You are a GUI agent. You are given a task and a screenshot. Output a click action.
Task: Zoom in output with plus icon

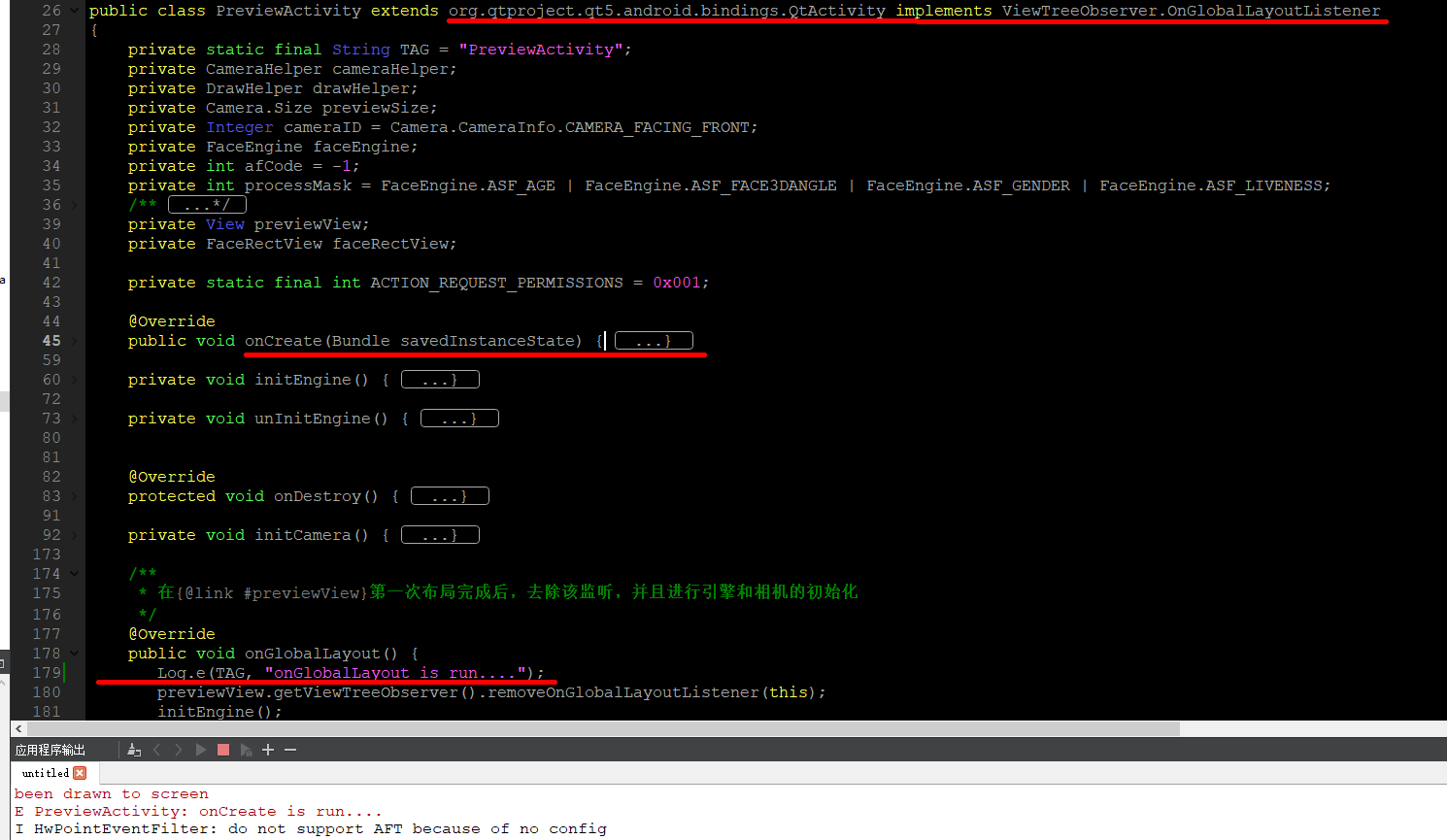click(x=268, y=750)
